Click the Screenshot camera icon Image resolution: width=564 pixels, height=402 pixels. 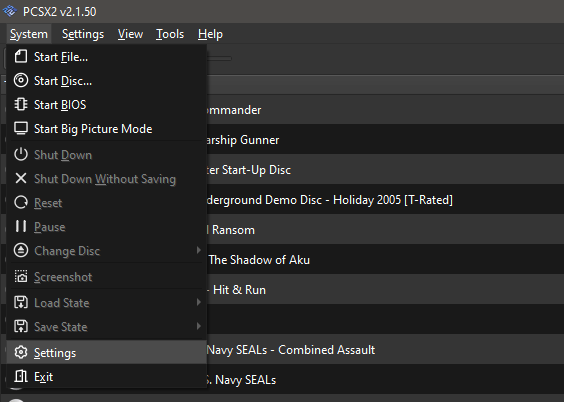click(x=21, y=277)
